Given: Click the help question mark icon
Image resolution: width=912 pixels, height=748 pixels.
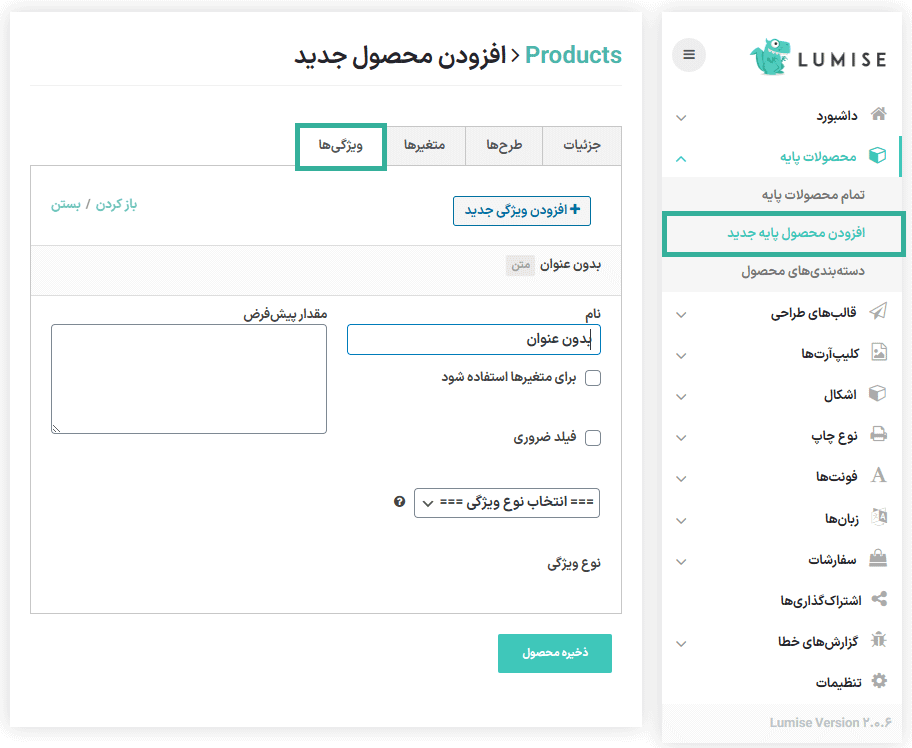Looking at the screenshot, I should (400, 503).
